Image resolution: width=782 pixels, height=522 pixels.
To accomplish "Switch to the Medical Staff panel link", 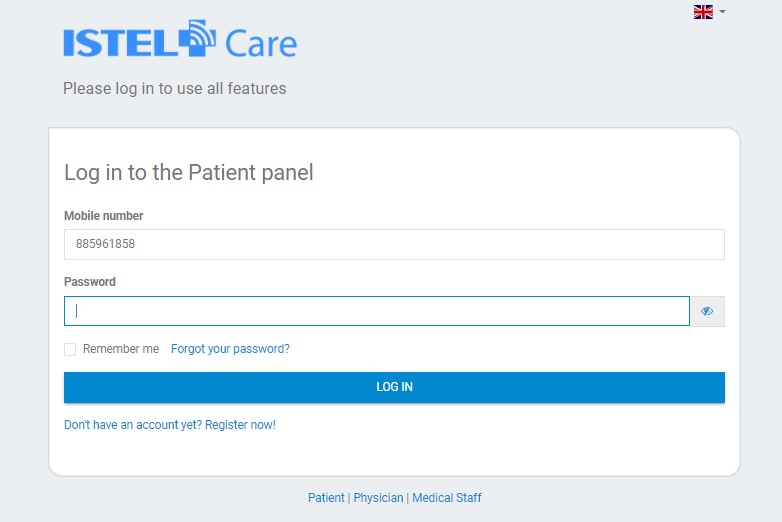I will pos(446,498).
